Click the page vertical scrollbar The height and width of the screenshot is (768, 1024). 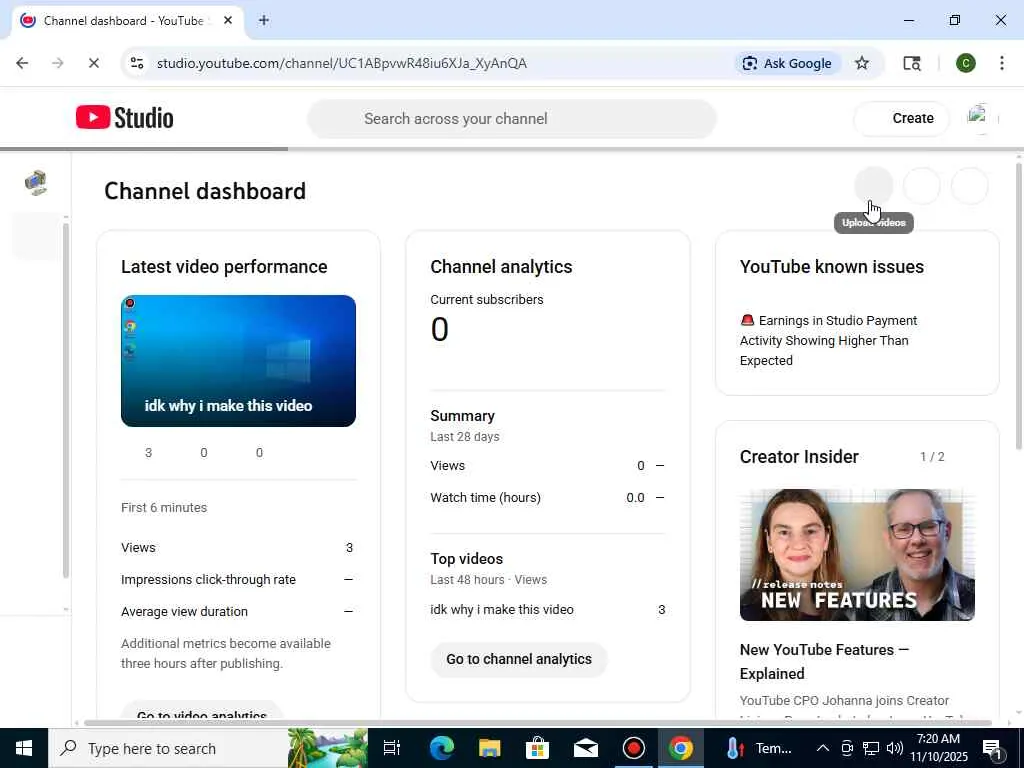coord(1019,307)
